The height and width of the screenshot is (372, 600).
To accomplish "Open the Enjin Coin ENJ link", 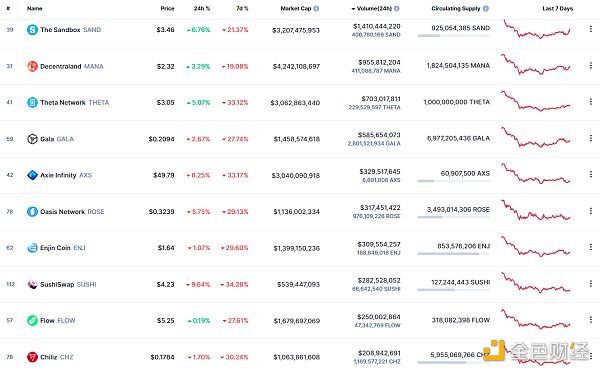I will [x=63, y=248].
